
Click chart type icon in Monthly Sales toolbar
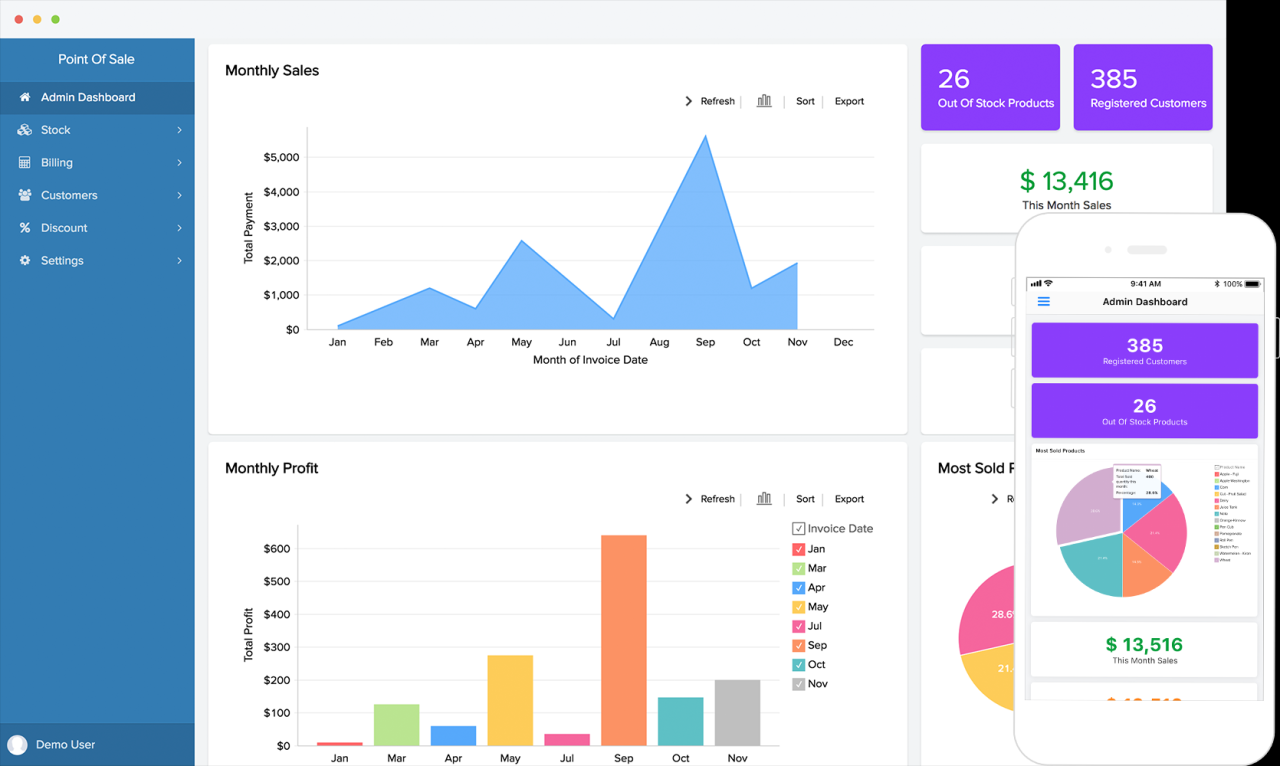(x=764, y=101)
